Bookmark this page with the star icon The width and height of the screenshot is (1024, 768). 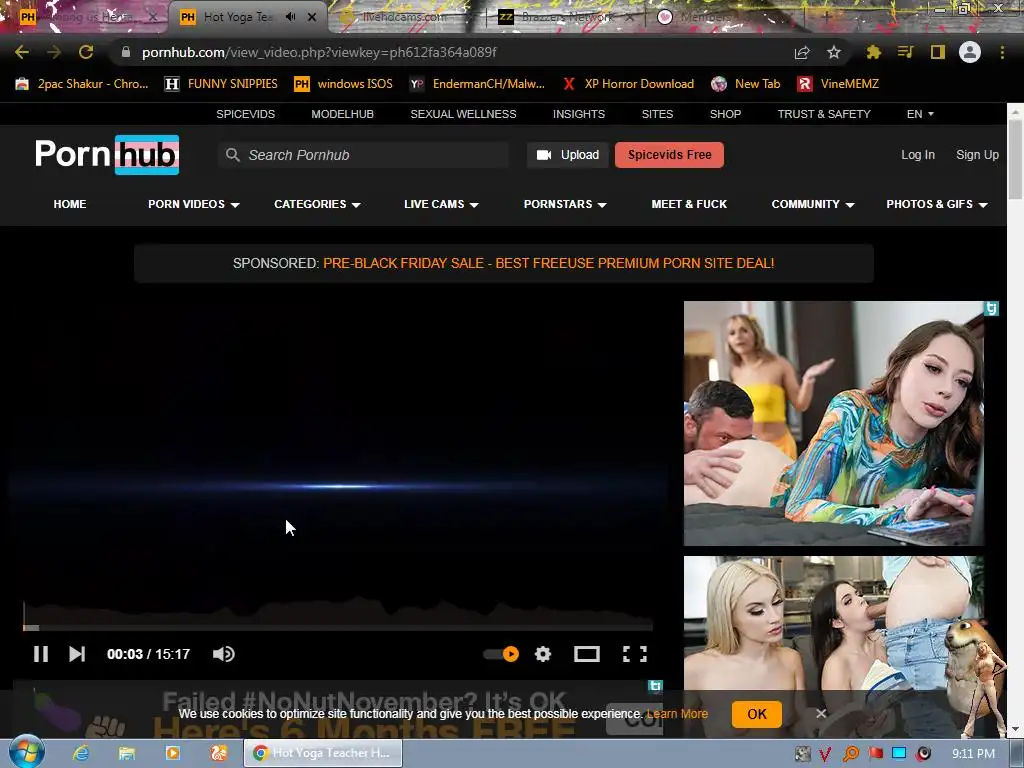click(834, 52)
